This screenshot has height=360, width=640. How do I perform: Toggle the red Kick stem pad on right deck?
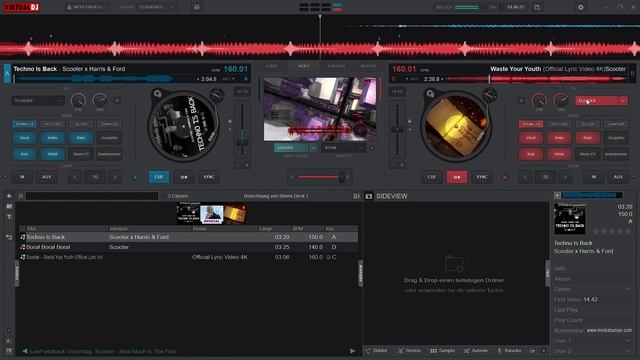[x=531, y=154]
